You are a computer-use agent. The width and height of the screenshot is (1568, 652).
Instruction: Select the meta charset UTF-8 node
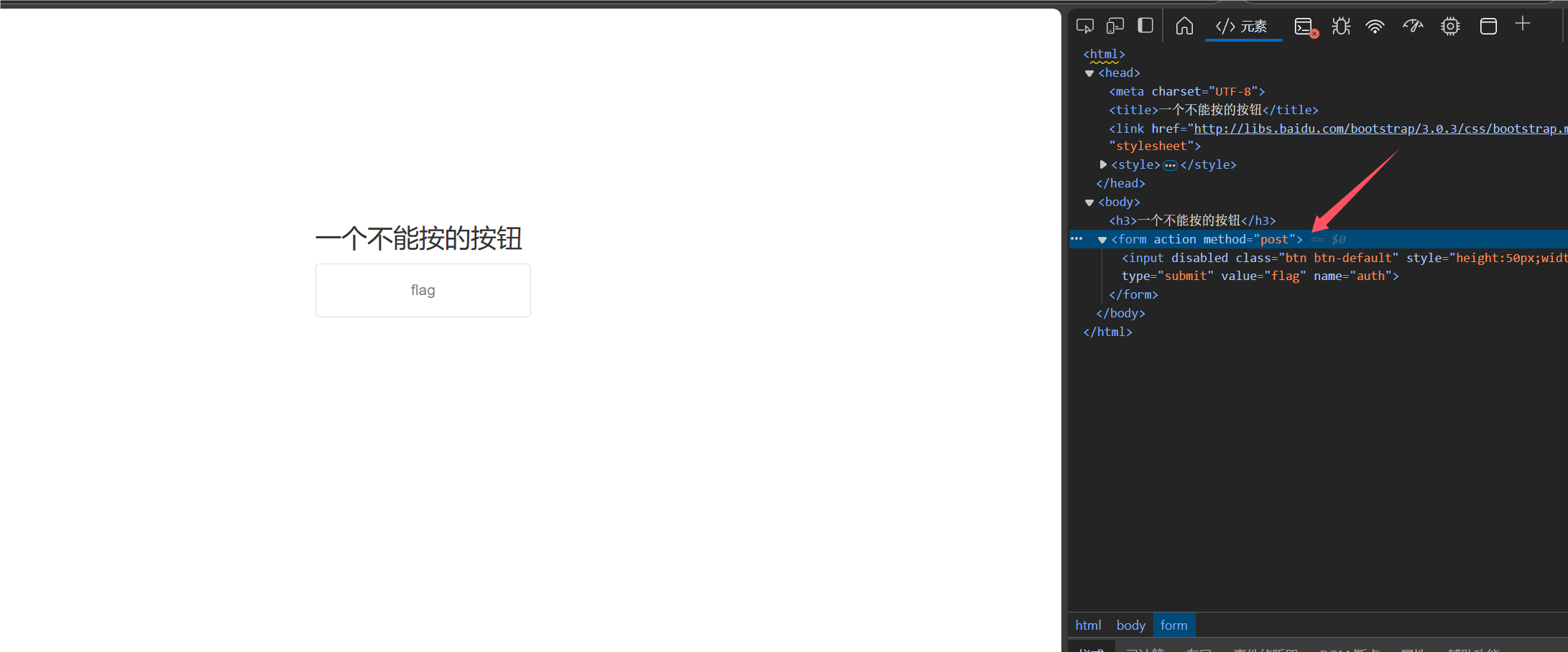point(1187,91)
